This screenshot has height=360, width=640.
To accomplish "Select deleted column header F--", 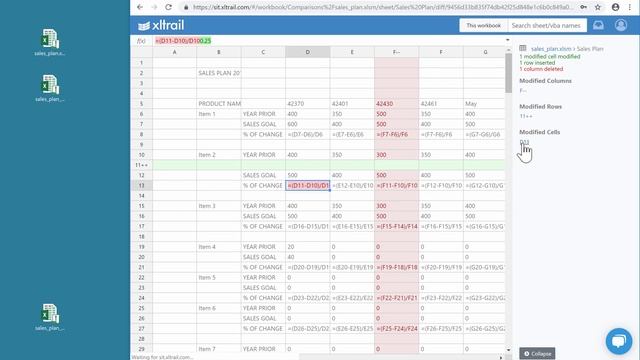I will coord(396,52).
